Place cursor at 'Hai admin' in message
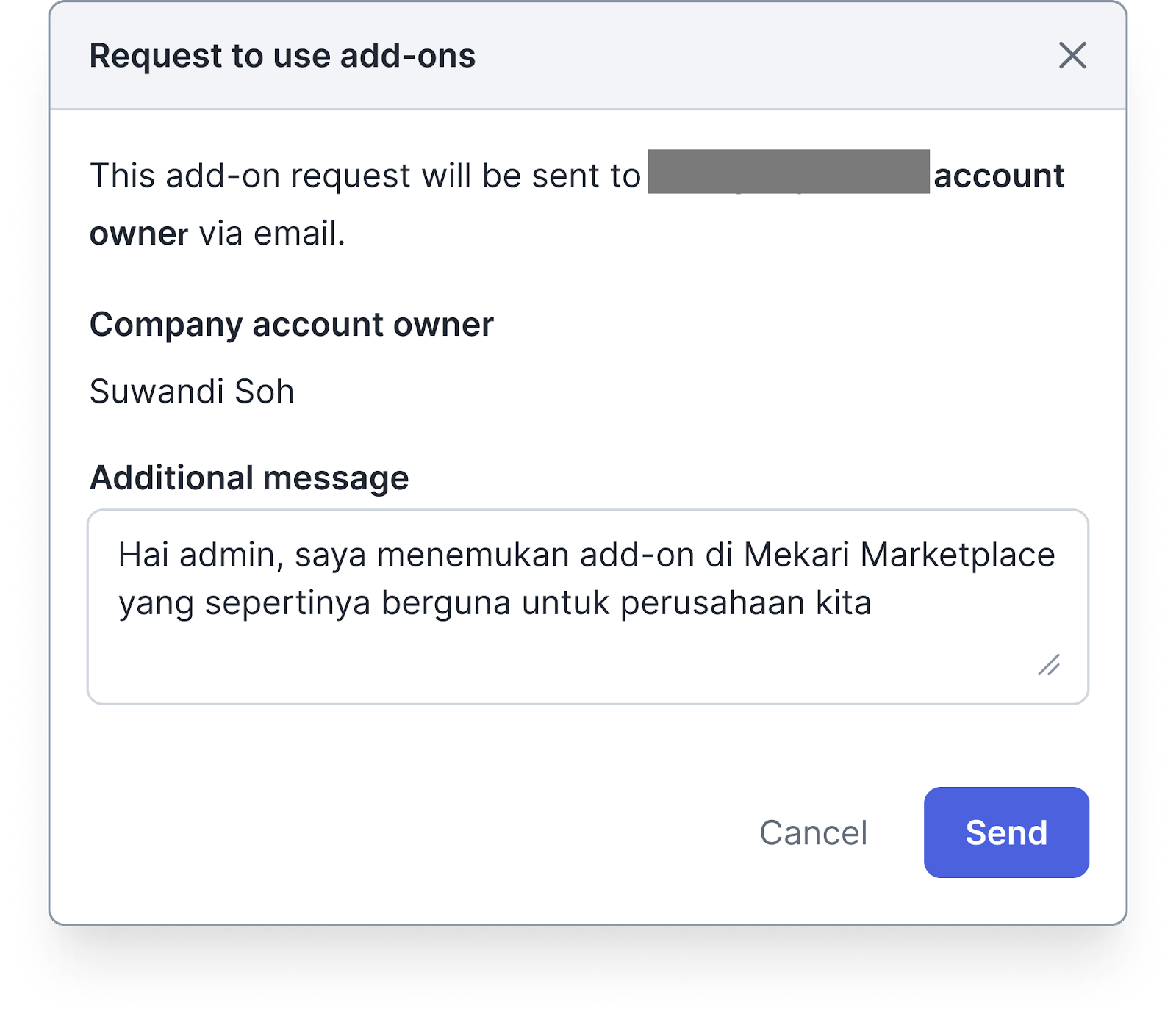1176x1022 pixels. (x=200, y=555)
